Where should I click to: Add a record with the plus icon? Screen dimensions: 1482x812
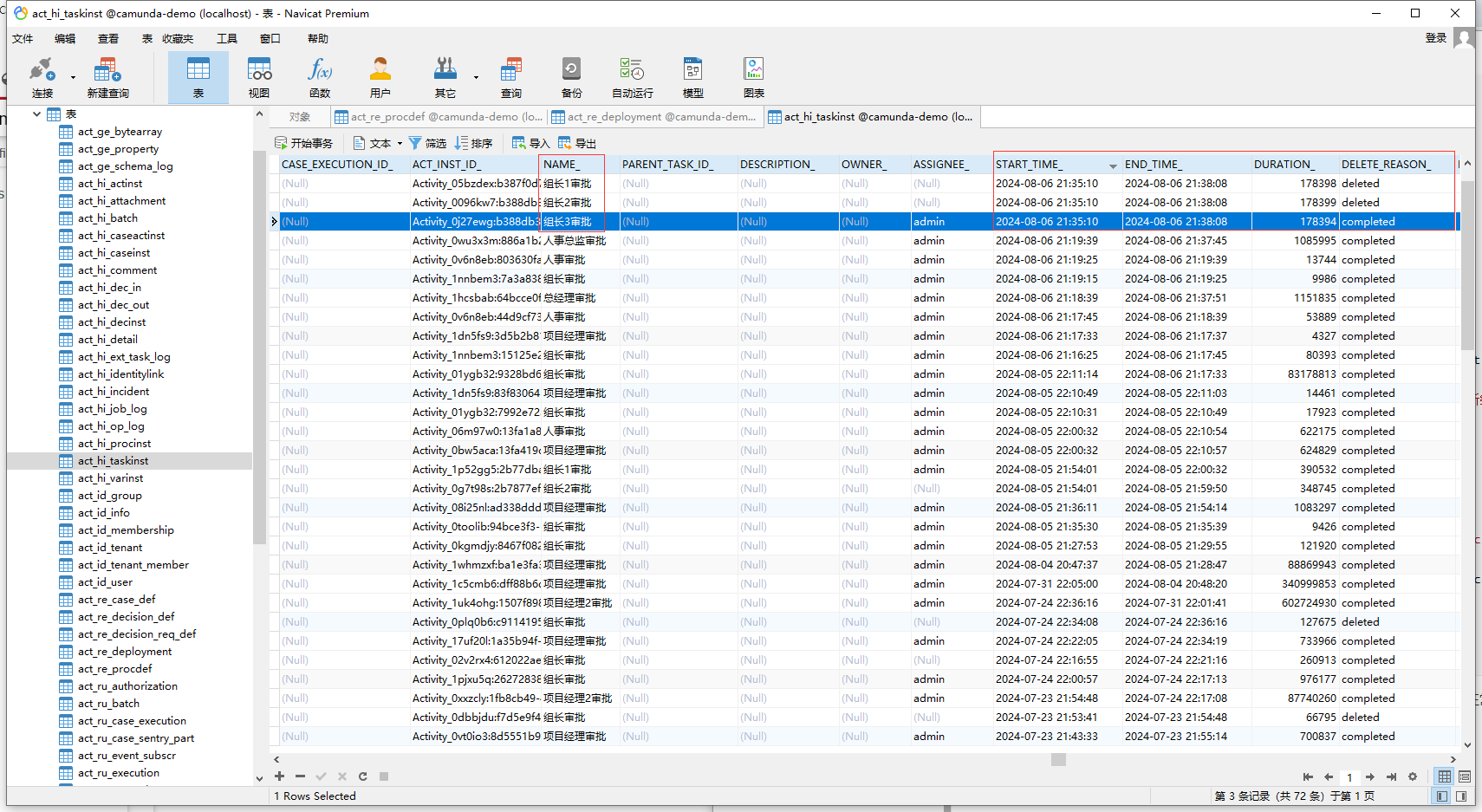pyautogui.click(x=279, y=776)
